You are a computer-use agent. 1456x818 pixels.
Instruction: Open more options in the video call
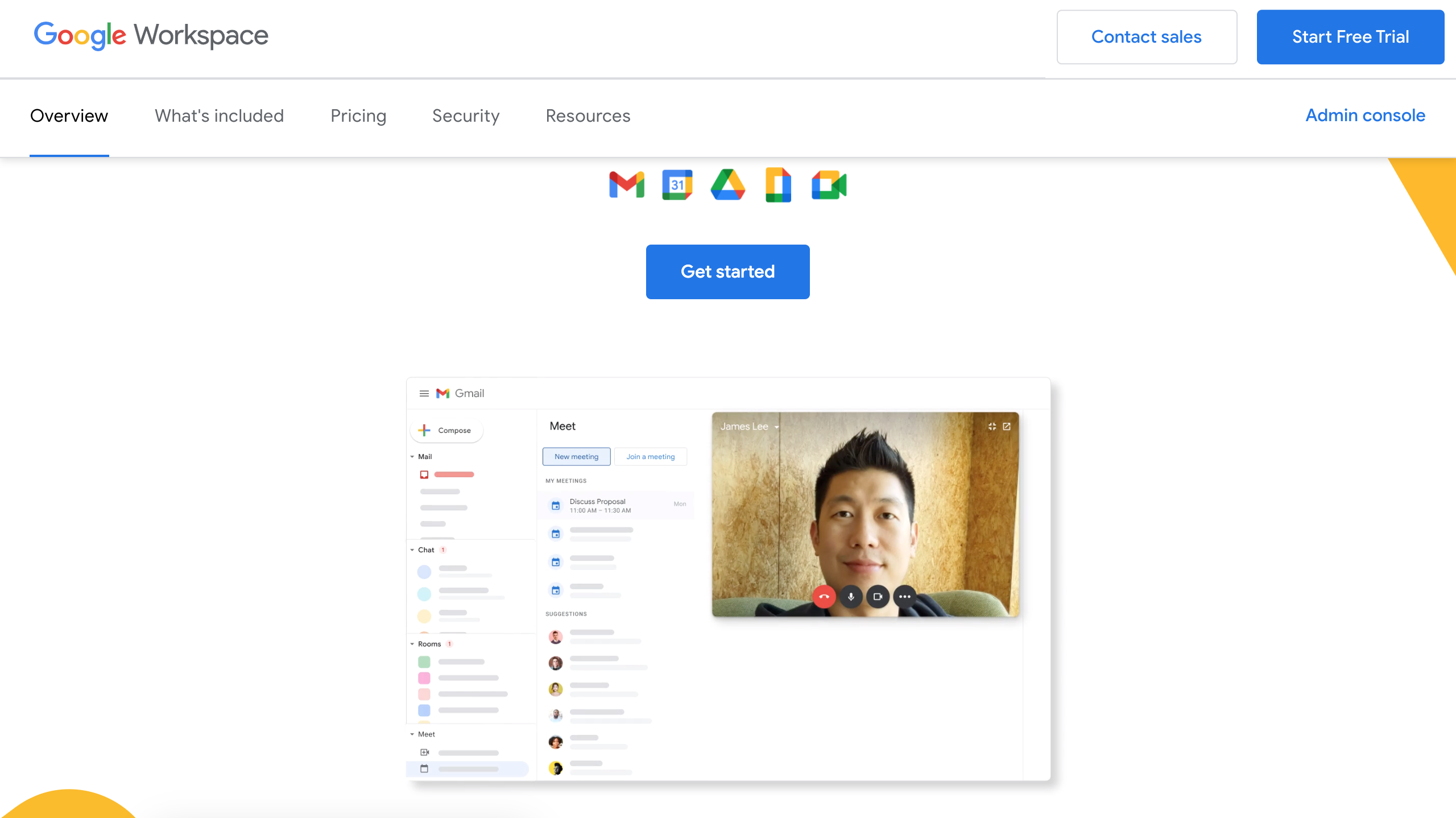[x=904, y=597]
